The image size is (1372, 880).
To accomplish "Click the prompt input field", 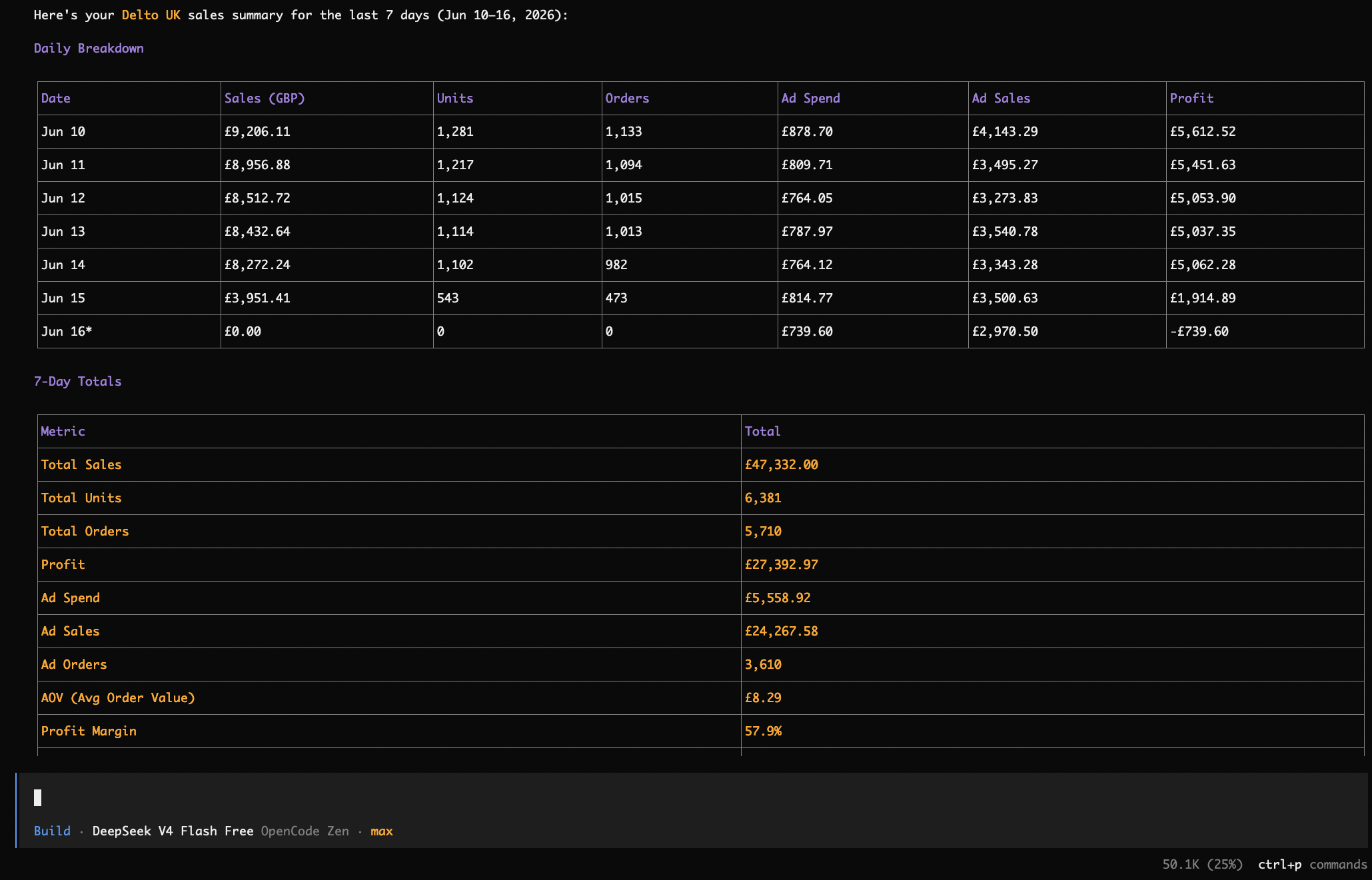I will [693, 797].
